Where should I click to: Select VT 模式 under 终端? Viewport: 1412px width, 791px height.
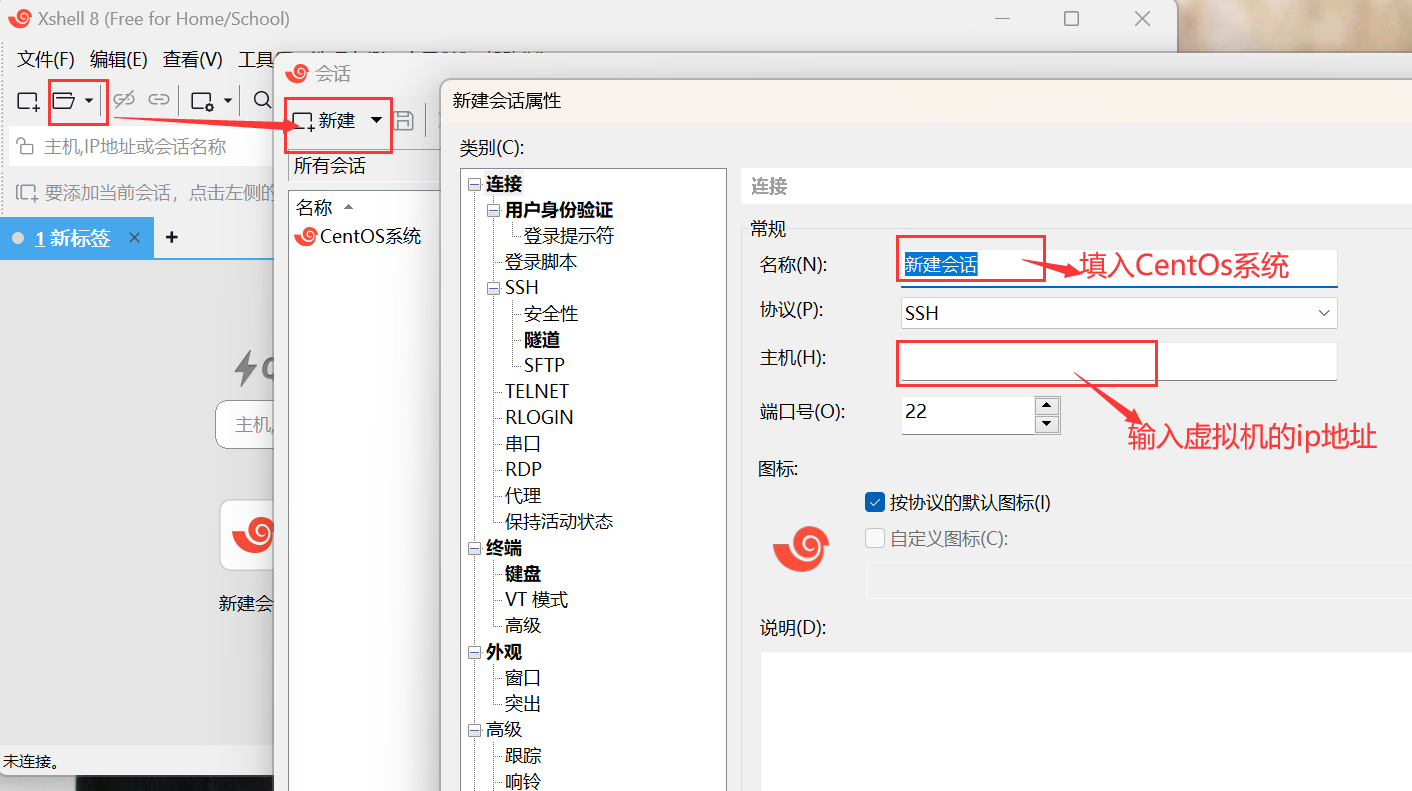[536, 600]
